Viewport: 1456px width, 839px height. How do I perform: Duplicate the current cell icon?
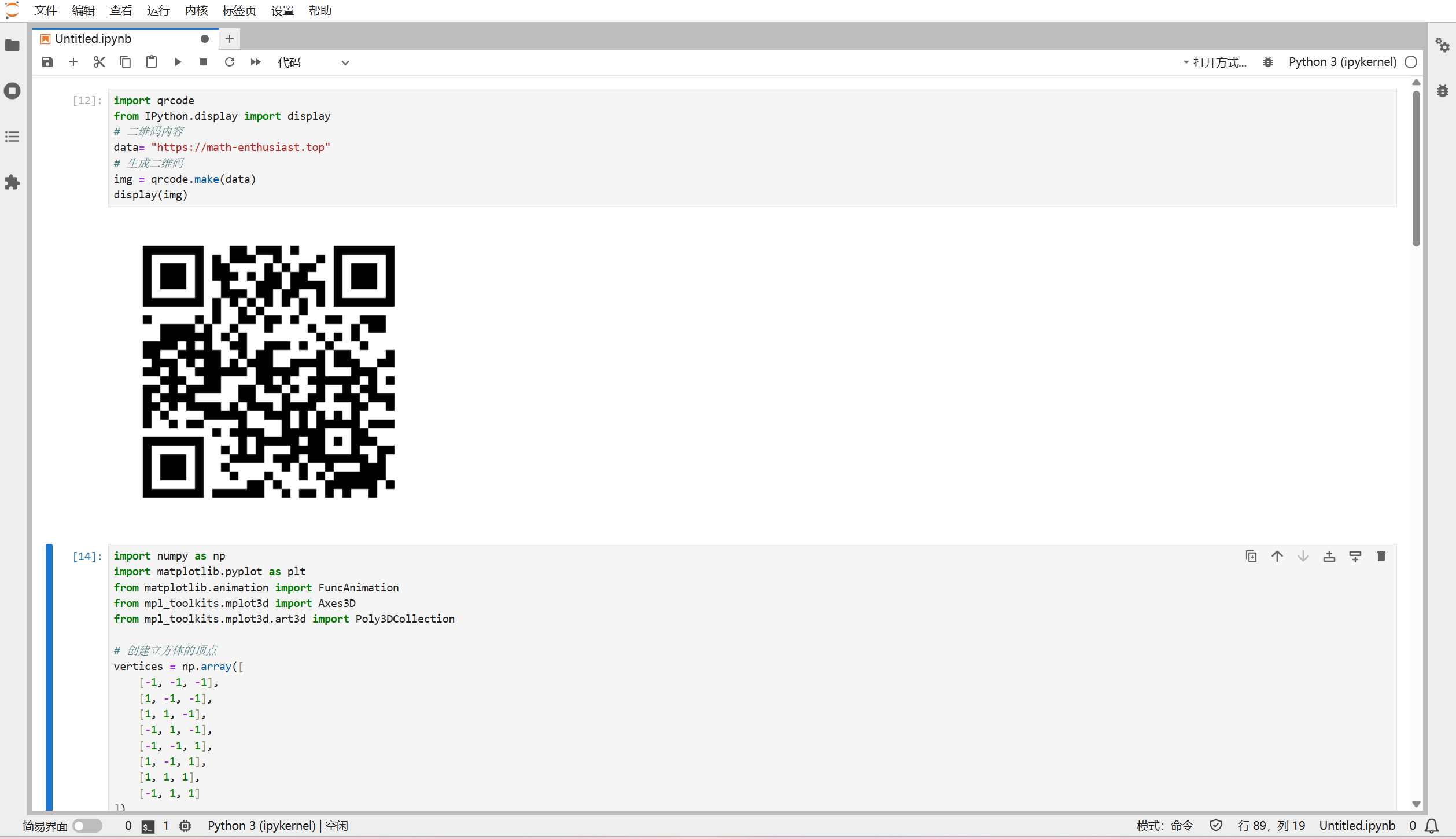click(1251, 556)
